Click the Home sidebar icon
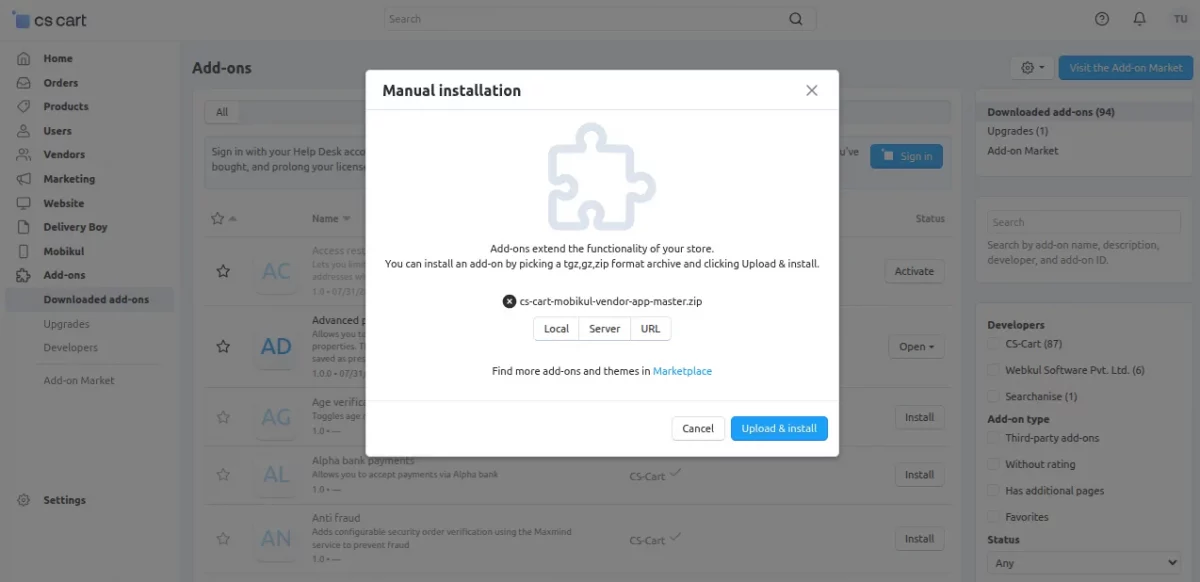This screenshot has height=582, width=1200. (23, 59)
